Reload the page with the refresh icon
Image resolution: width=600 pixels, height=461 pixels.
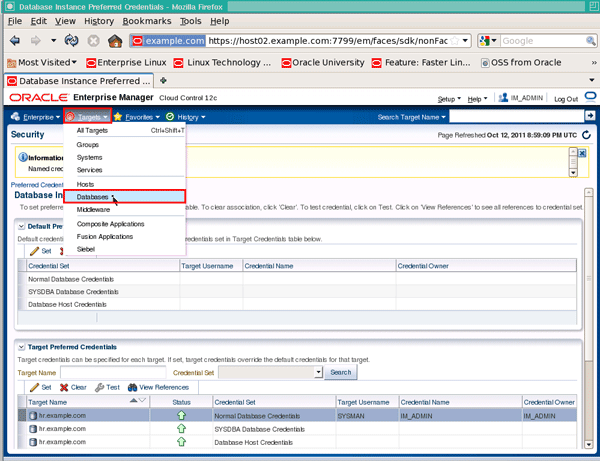pyautogui.click(x=72, y=41)
